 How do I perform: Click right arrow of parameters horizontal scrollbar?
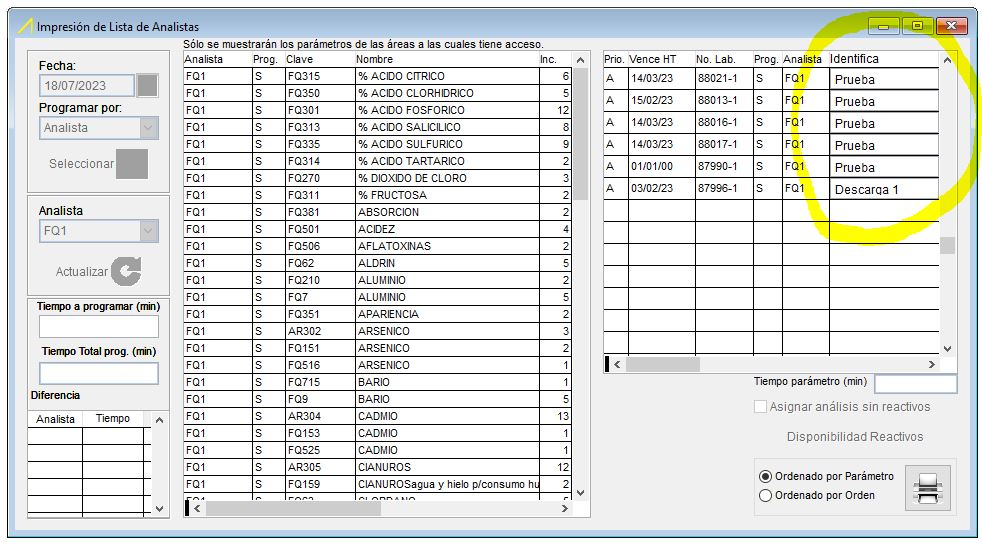coord(565,509)
